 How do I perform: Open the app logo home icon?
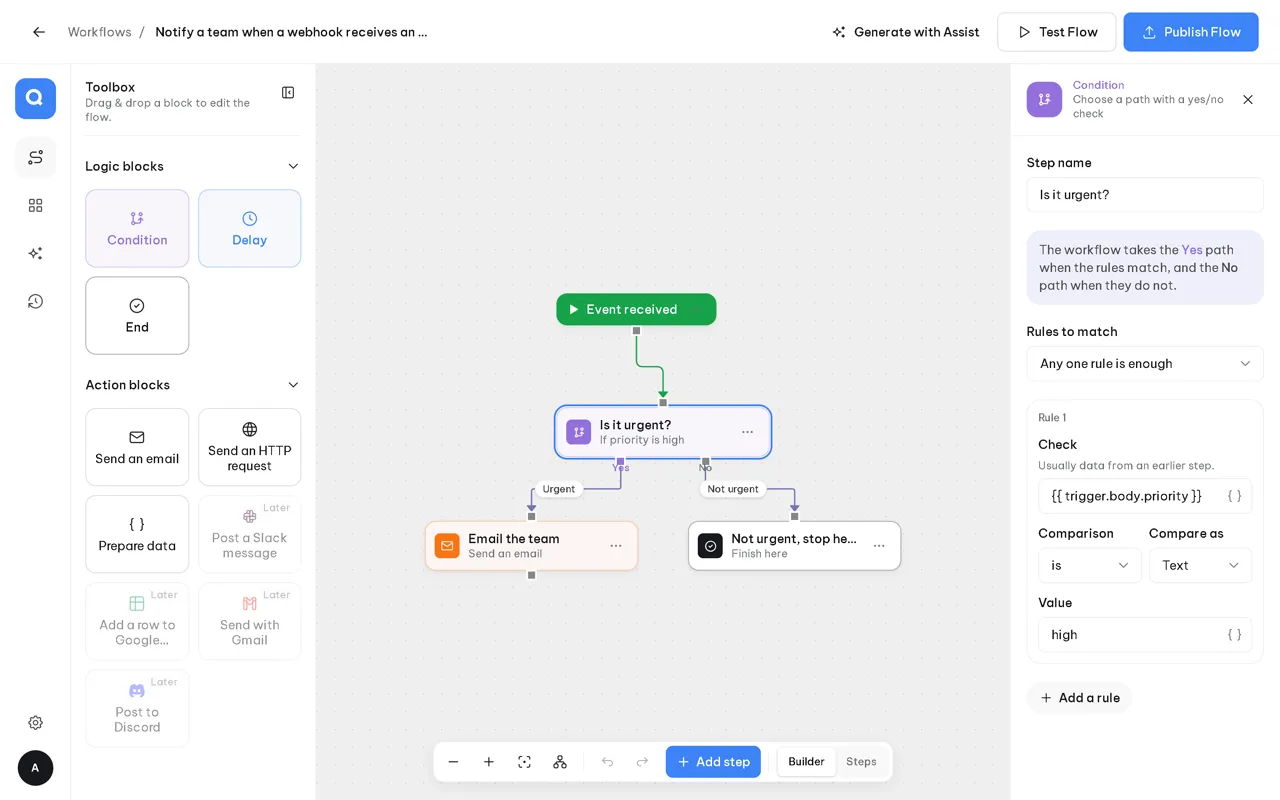point(35,98)
